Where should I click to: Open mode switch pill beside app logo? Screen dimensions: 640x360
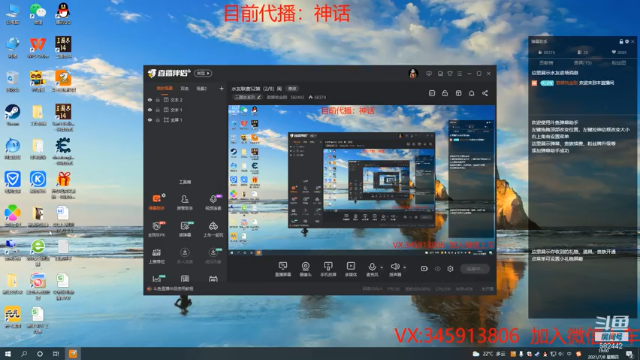tap(203, 73)
